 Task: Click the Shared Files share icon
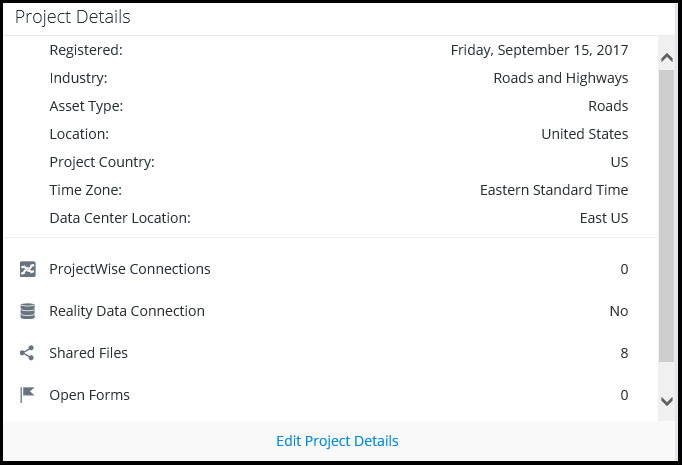click(x=28, y=353)
